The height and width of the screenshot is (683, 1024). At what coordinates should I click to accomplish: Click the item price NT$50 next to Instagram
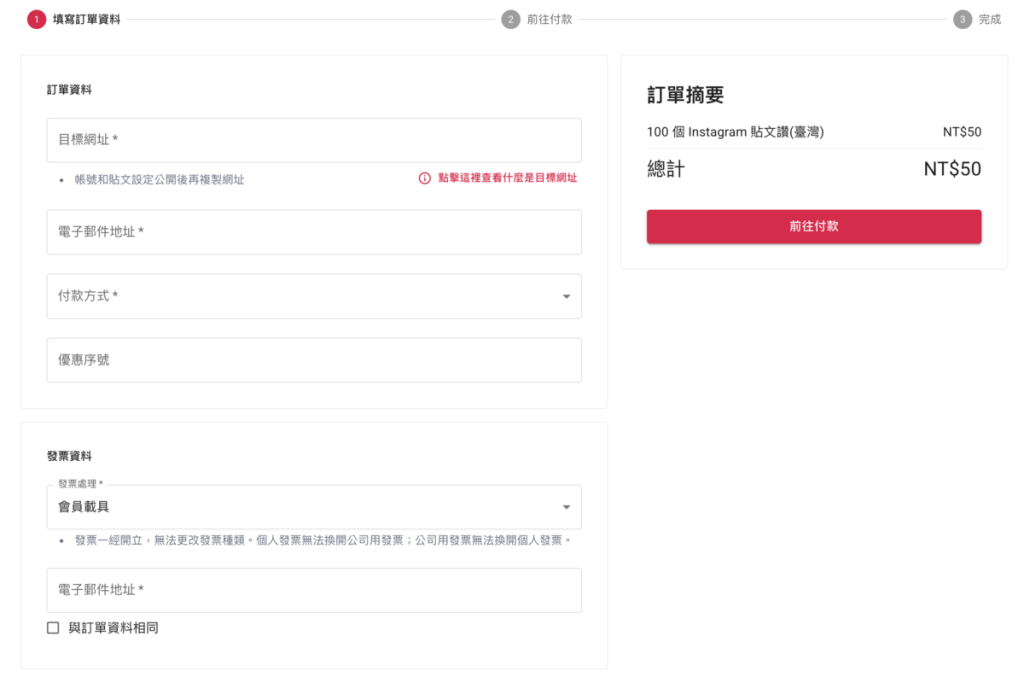pos(962,132)
